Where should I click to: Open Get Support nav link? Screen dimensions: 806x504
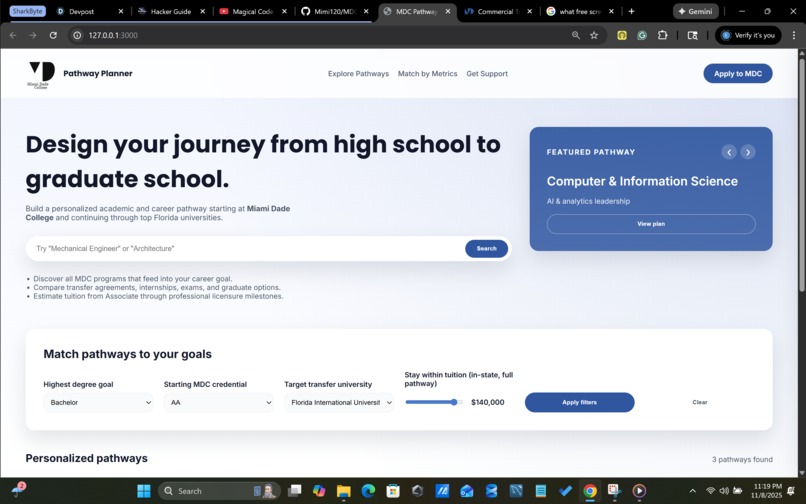487,74
